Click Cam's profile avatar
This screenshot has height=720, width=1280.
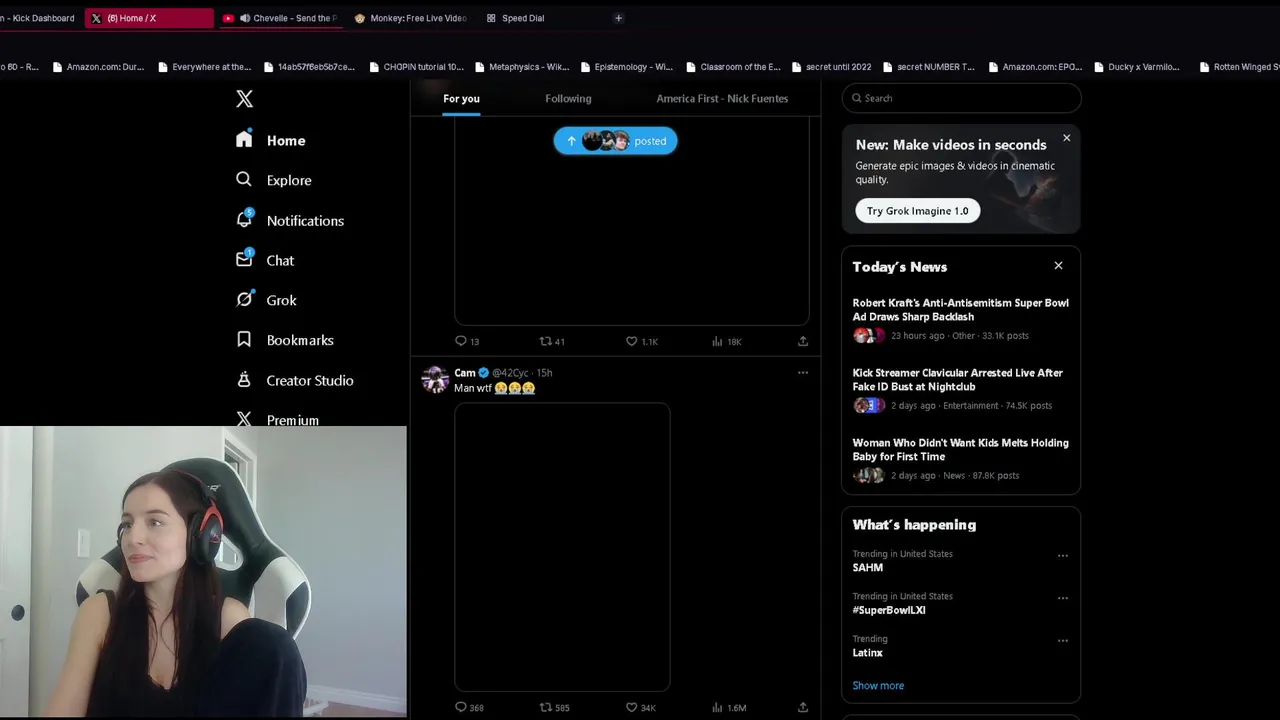pos(435,379)
